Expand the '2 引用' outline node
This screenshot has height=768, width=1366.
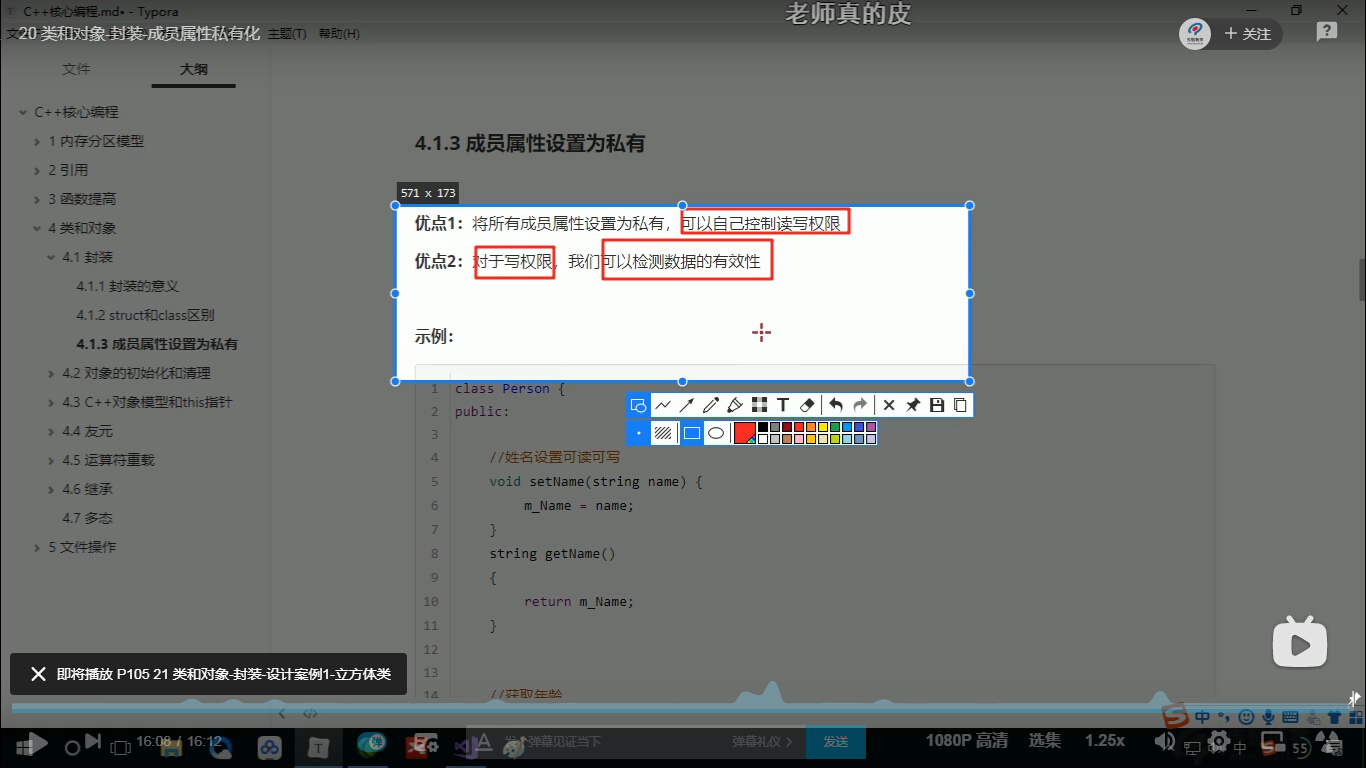(x=38, y=170)
